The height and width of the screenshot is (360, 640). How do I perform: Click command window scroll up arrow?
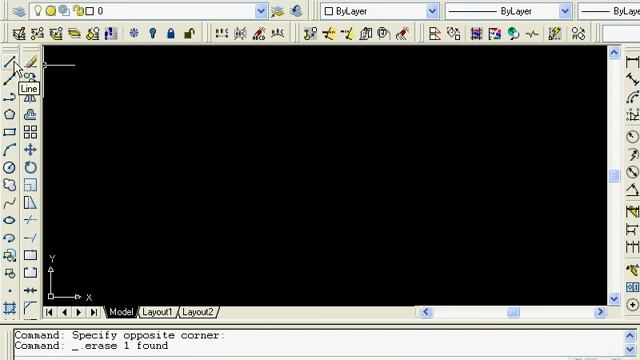coord(630,336)
